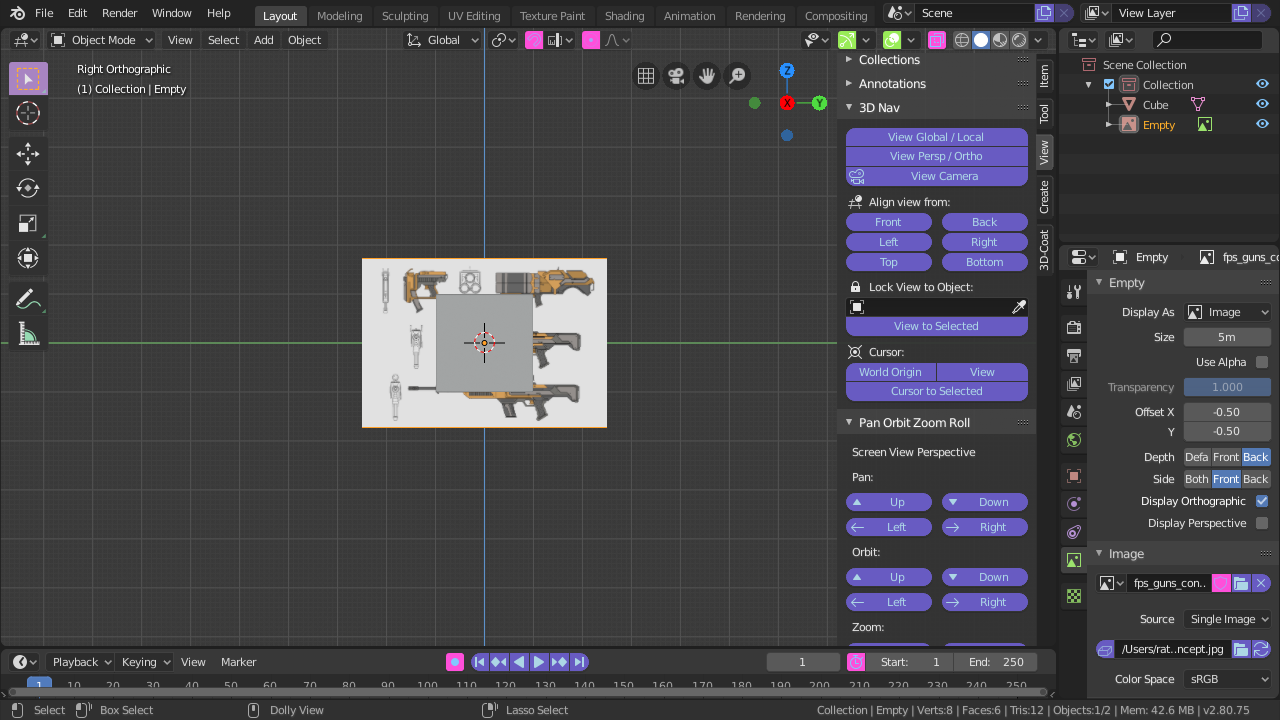Open Color Space sRGB dropdown
The image size is (1280, 720).
click(1227, 679)
